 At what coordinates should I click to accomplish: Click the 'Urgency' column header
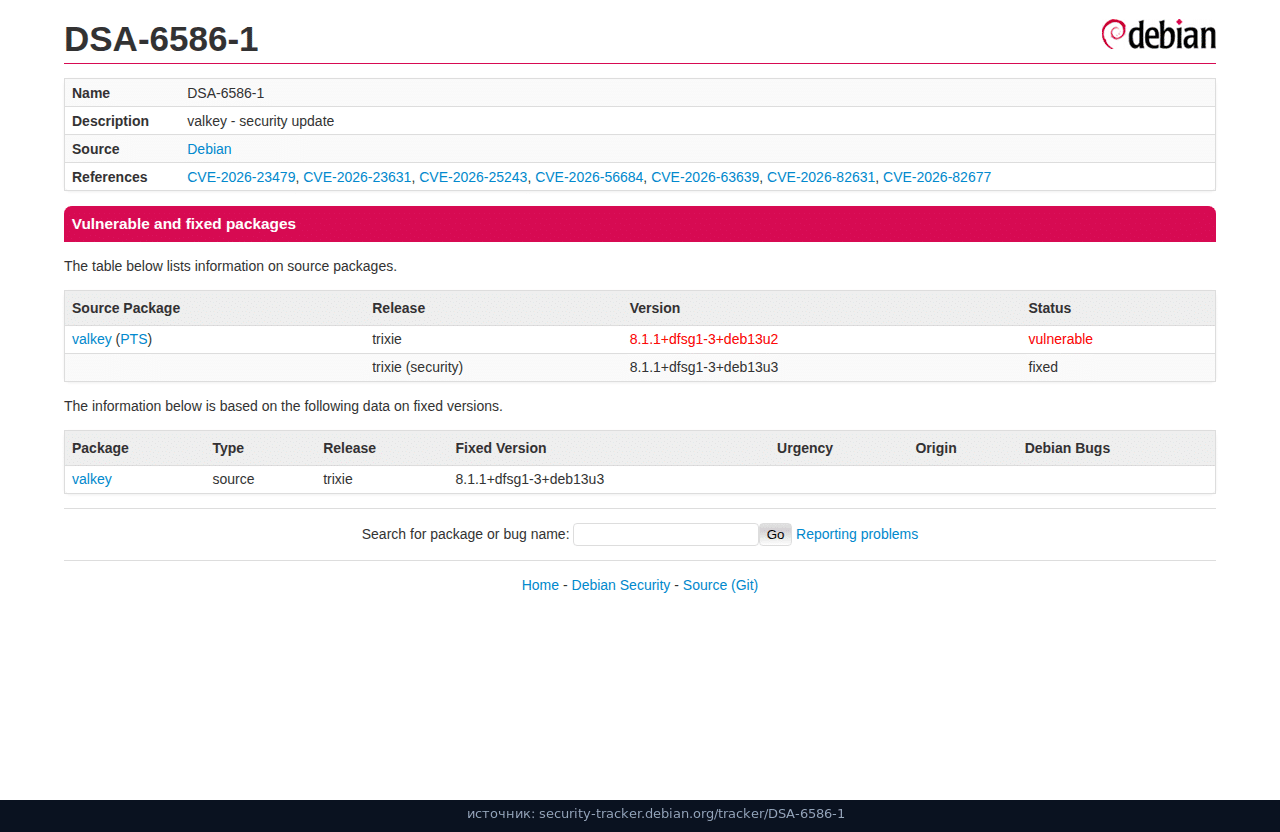[805, 448]
